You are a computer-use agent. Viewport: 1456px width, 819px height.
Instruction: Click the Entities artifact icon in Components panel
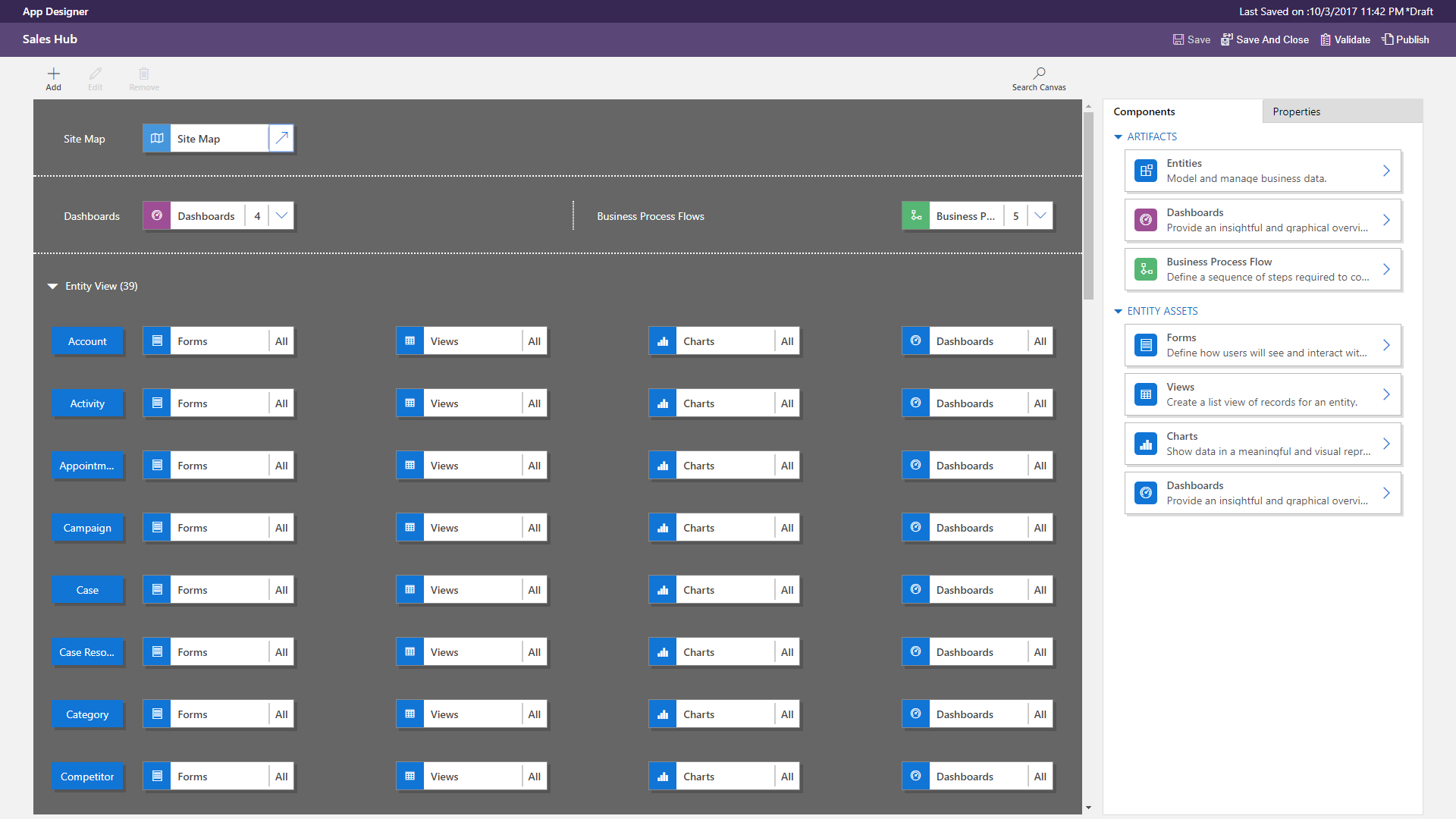click(1146, 171)
